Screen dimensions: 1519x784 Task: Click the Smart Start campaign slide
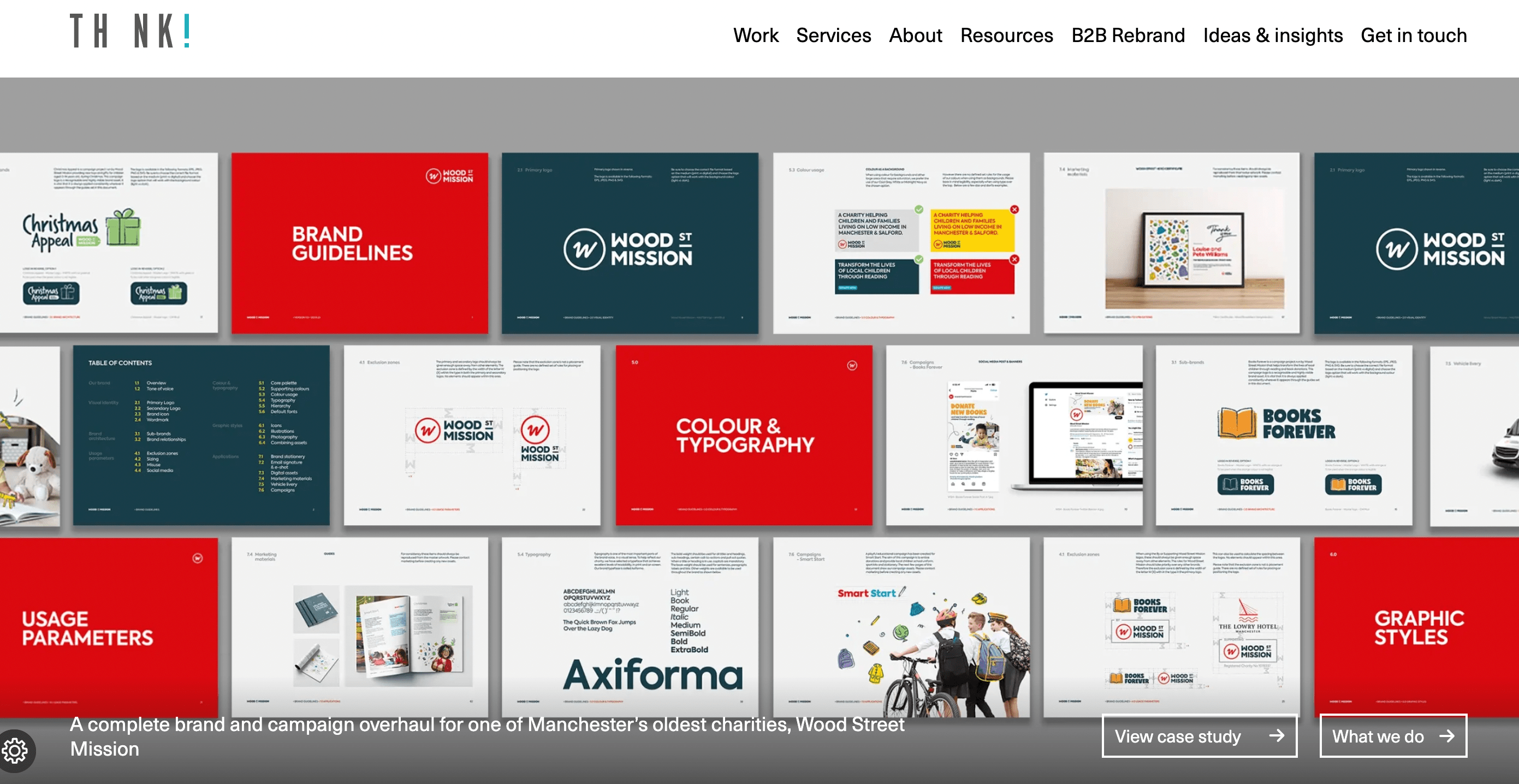tap(901, 627)
